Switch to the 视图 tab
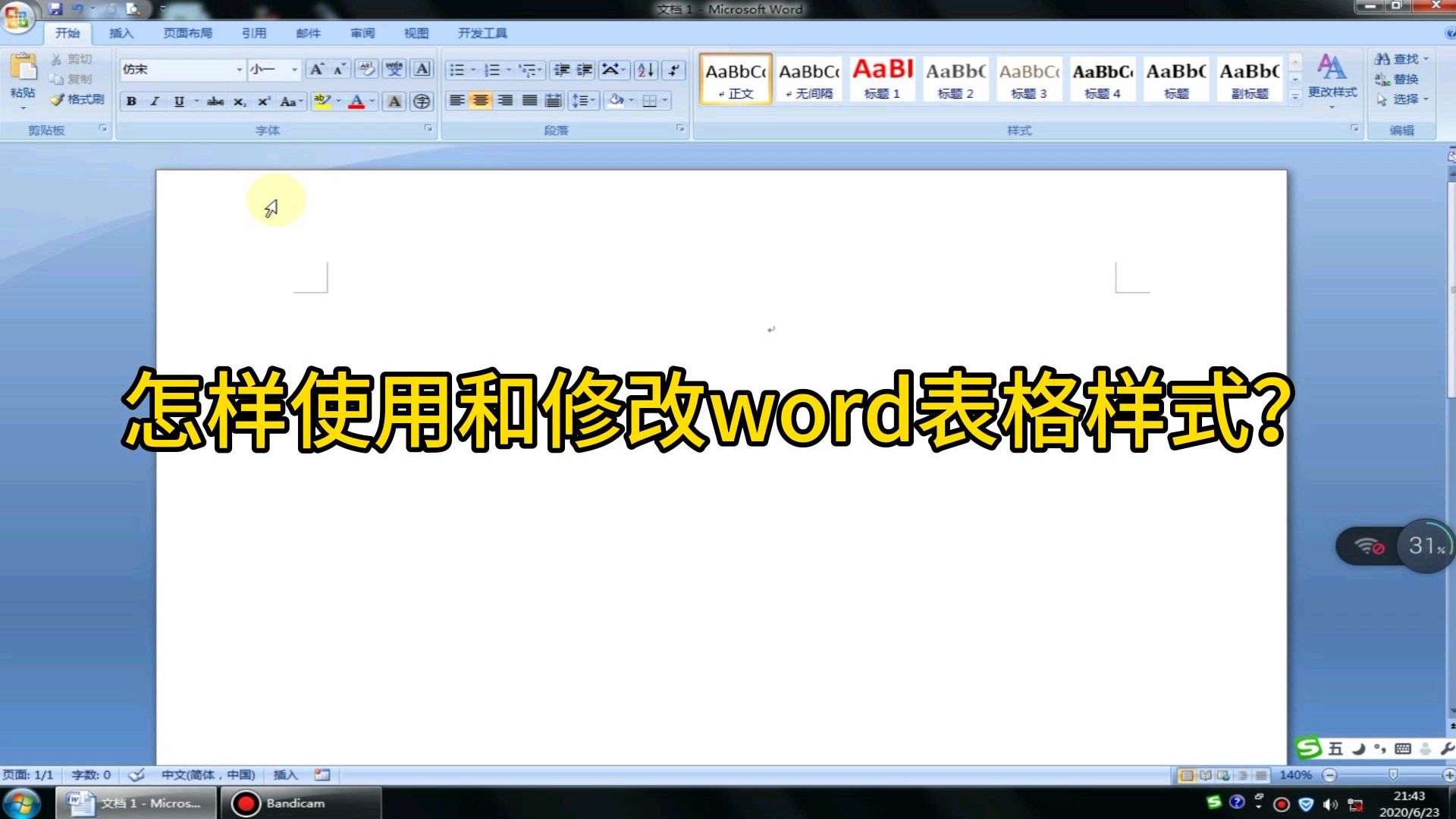This screenshot has width=1456, height=819. 416,33
